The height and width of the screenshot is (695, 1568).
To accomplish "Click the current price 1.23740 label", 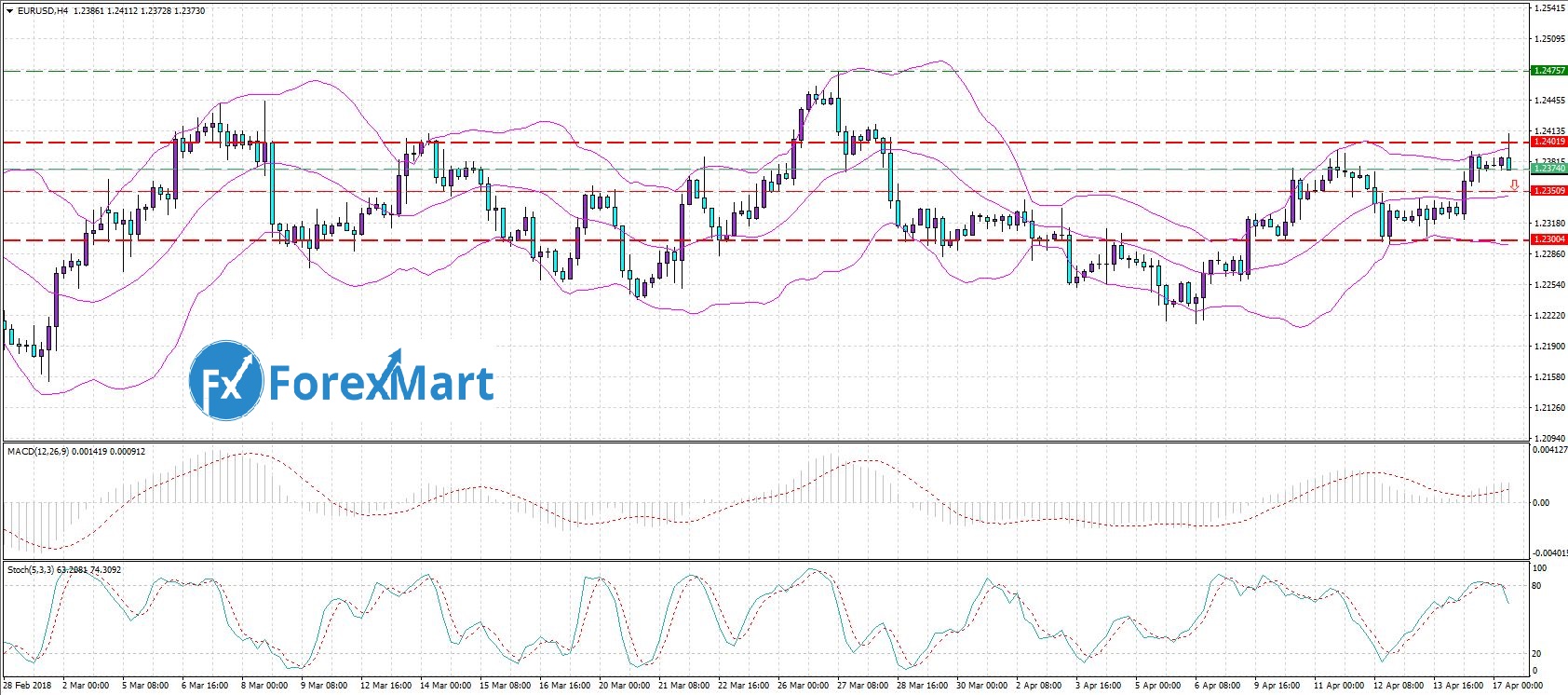I will pyautogui.click(x=1549, y=169).
